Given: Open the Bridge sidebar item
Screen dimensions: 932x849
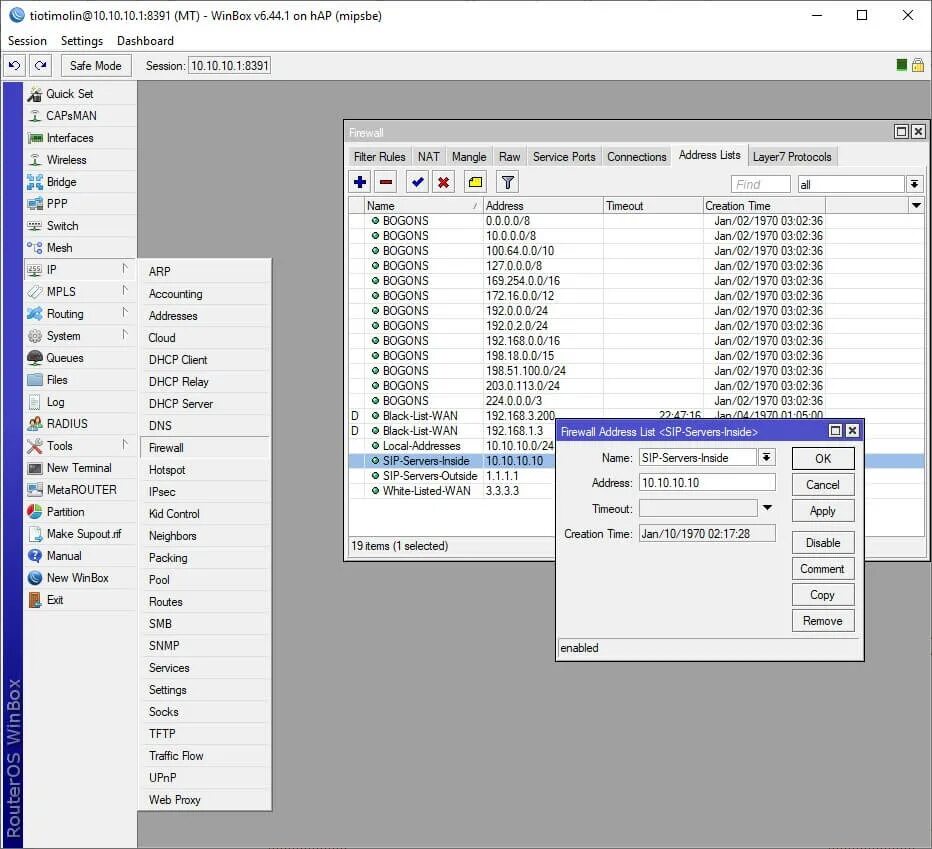Looking at the screenshot, I should (x=80, y=182).
